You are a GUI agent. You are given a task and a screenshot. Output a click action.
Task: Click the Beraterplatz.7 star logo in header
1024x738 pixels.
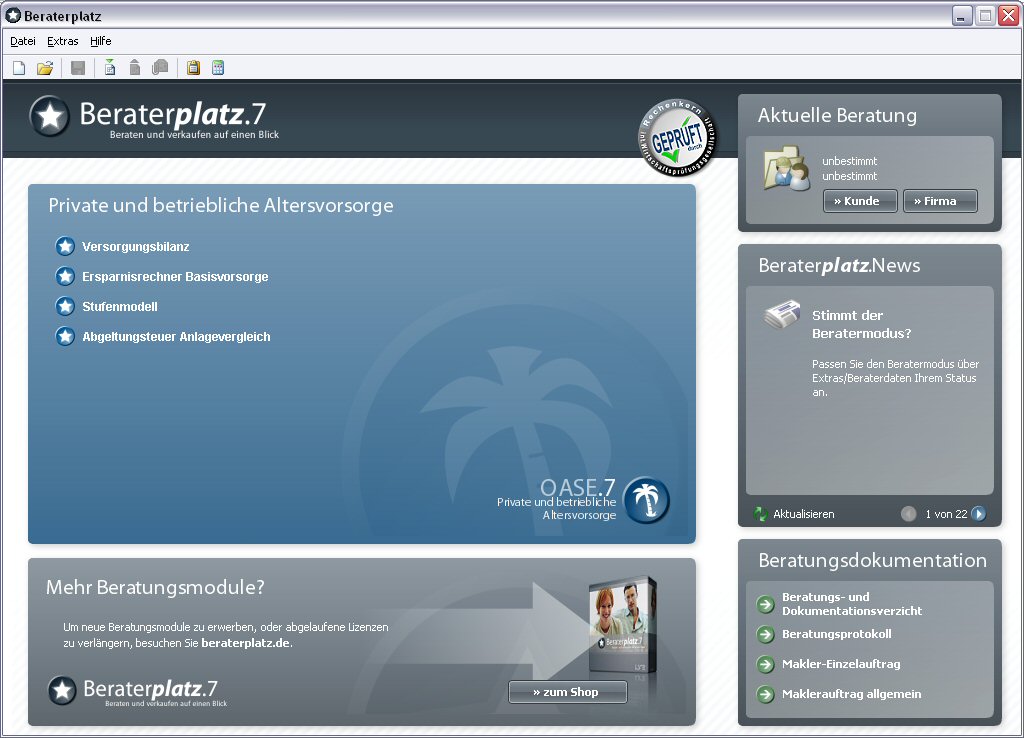point(50,116)
